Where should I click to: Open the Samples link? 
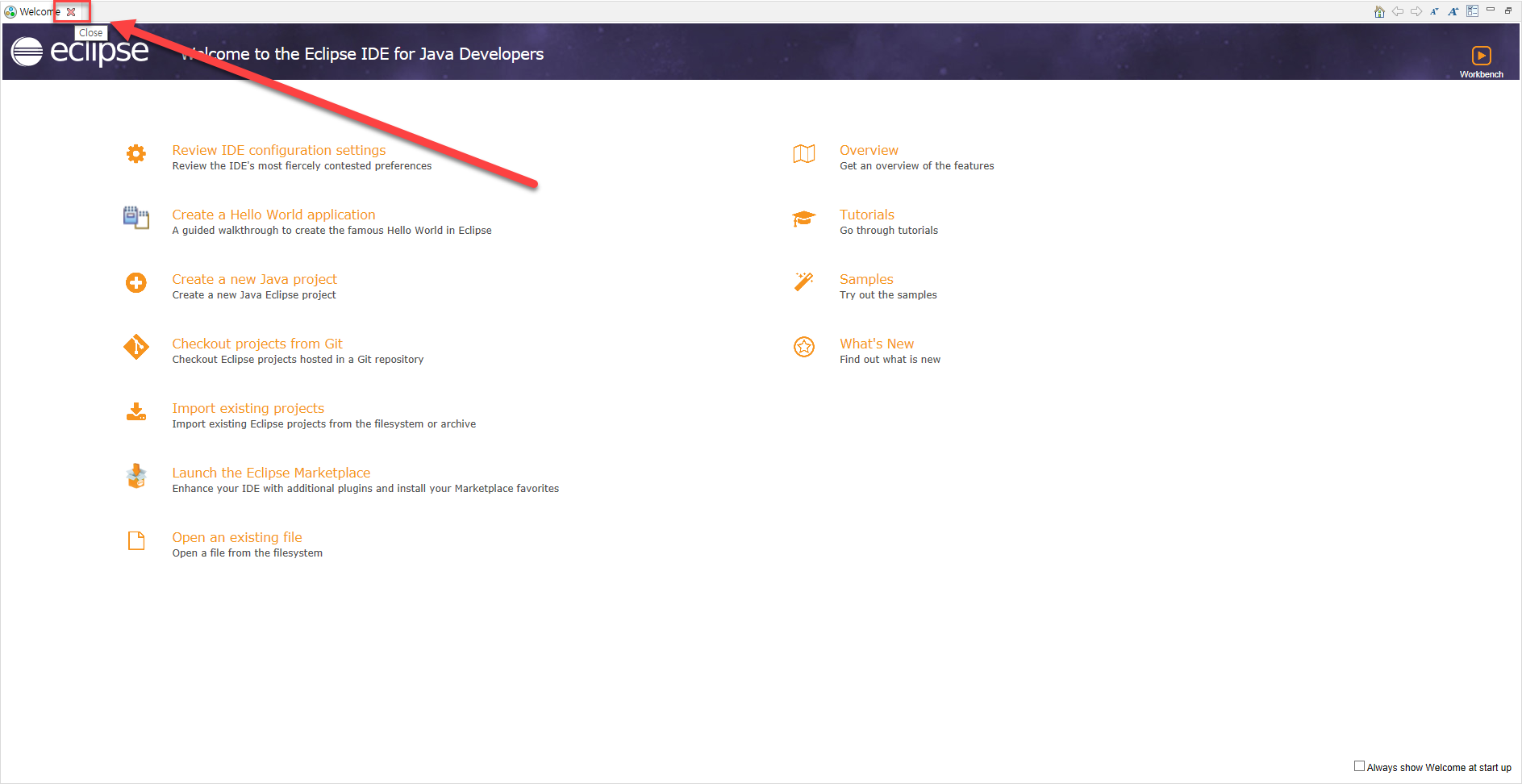(866, 279)
